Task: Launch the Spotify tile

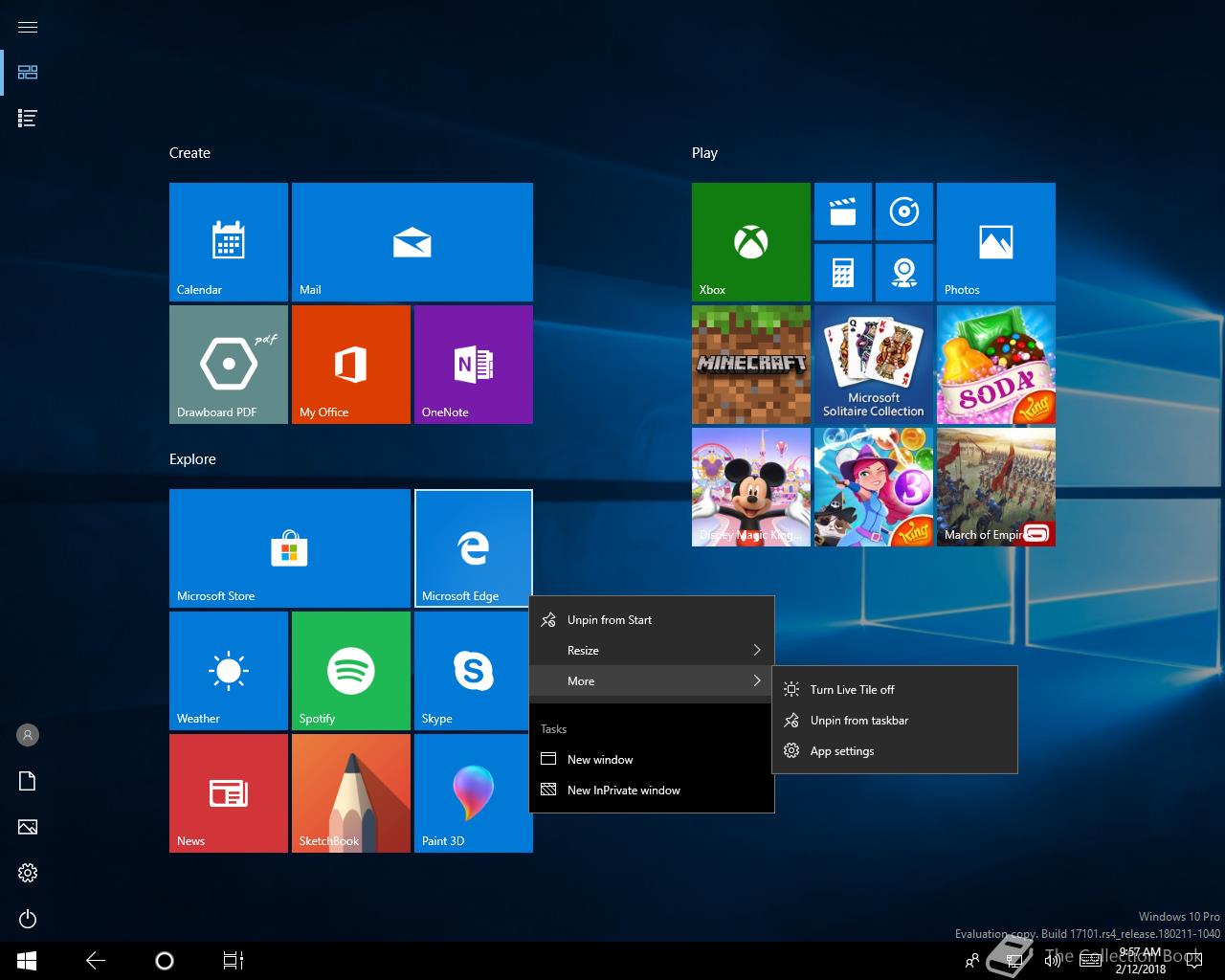Action: point(351,671)
